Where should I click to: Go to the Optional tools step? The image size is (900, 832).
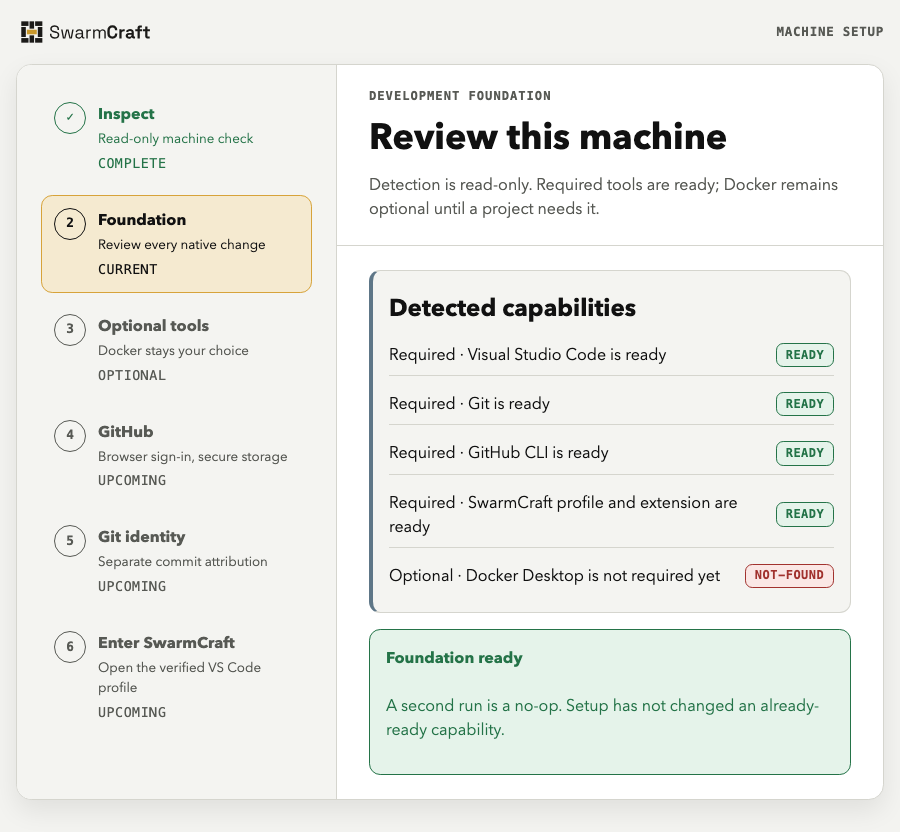coord(176,349)
